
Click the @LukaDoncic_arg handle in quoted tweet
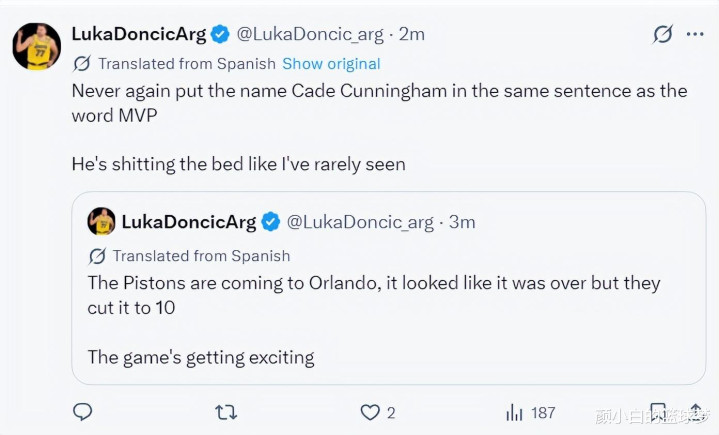[360, 222]
